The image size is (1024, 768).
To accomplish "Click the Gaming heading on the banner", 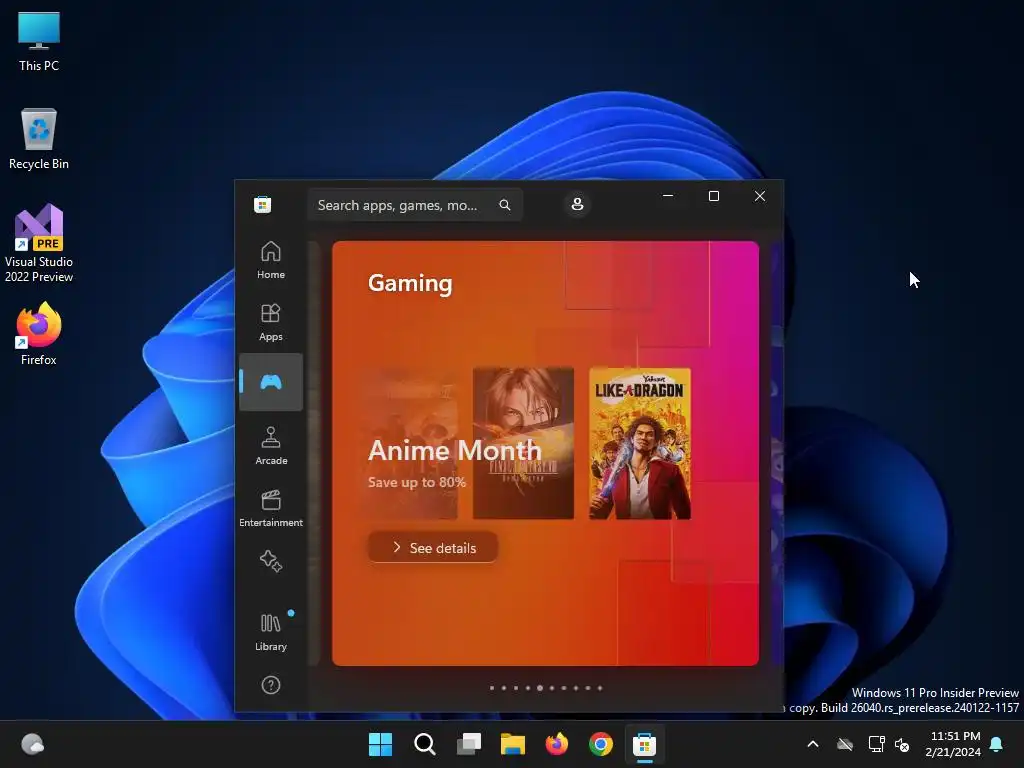I will click(x=410, y=283).
